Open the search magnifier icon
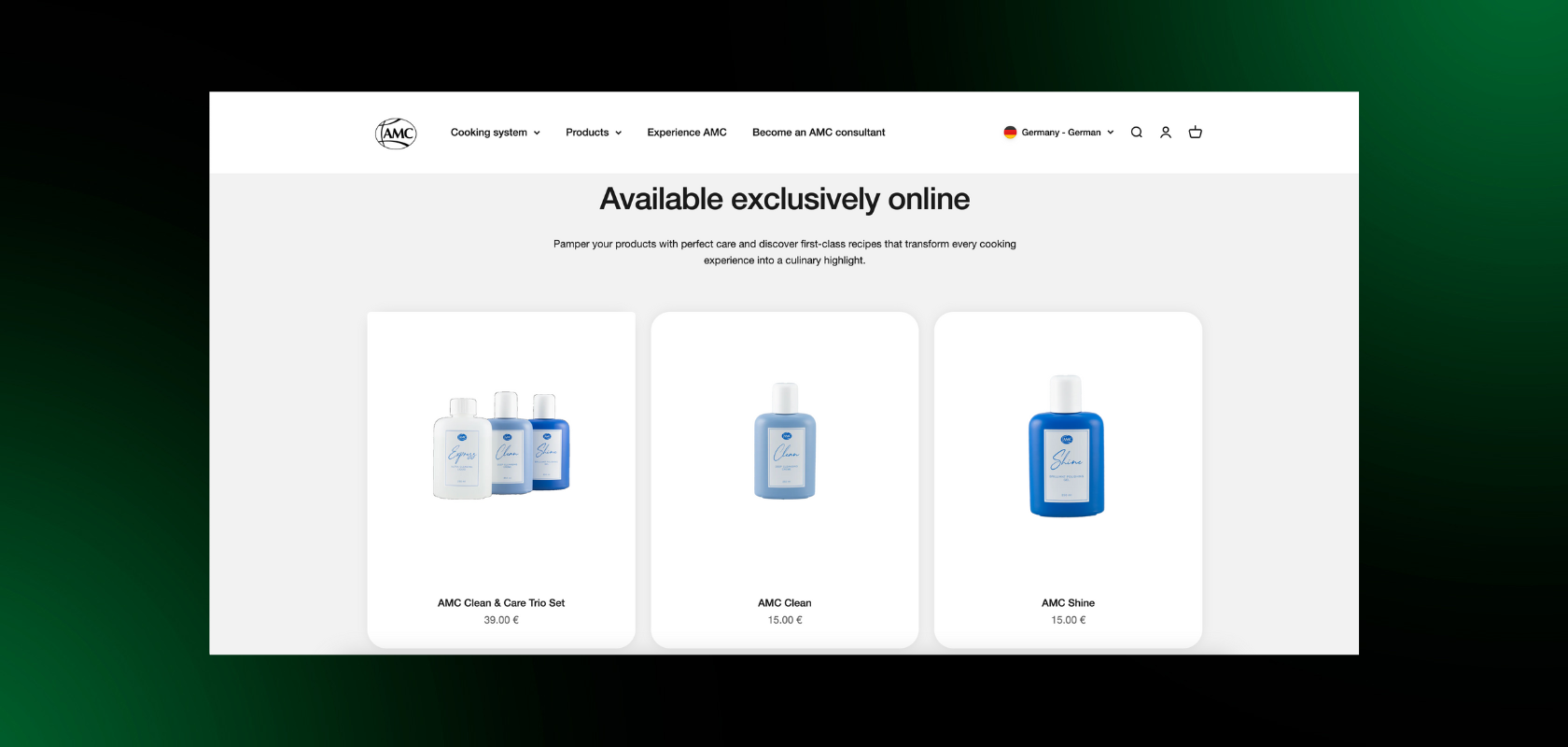The height and width of the screenshot is (747, 1568). click(1136, 133)
